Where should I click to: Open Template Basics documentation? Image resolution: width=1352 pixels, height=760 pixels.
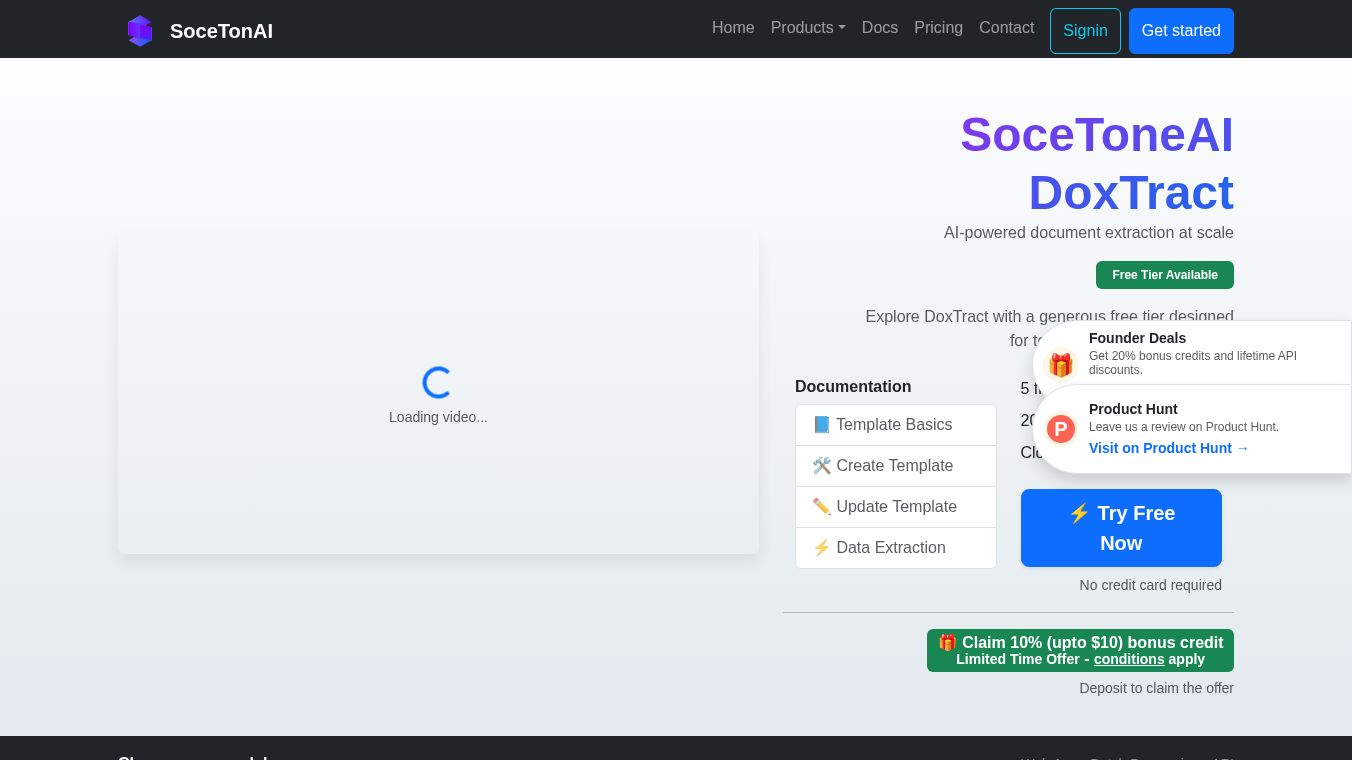click(896, 425)
